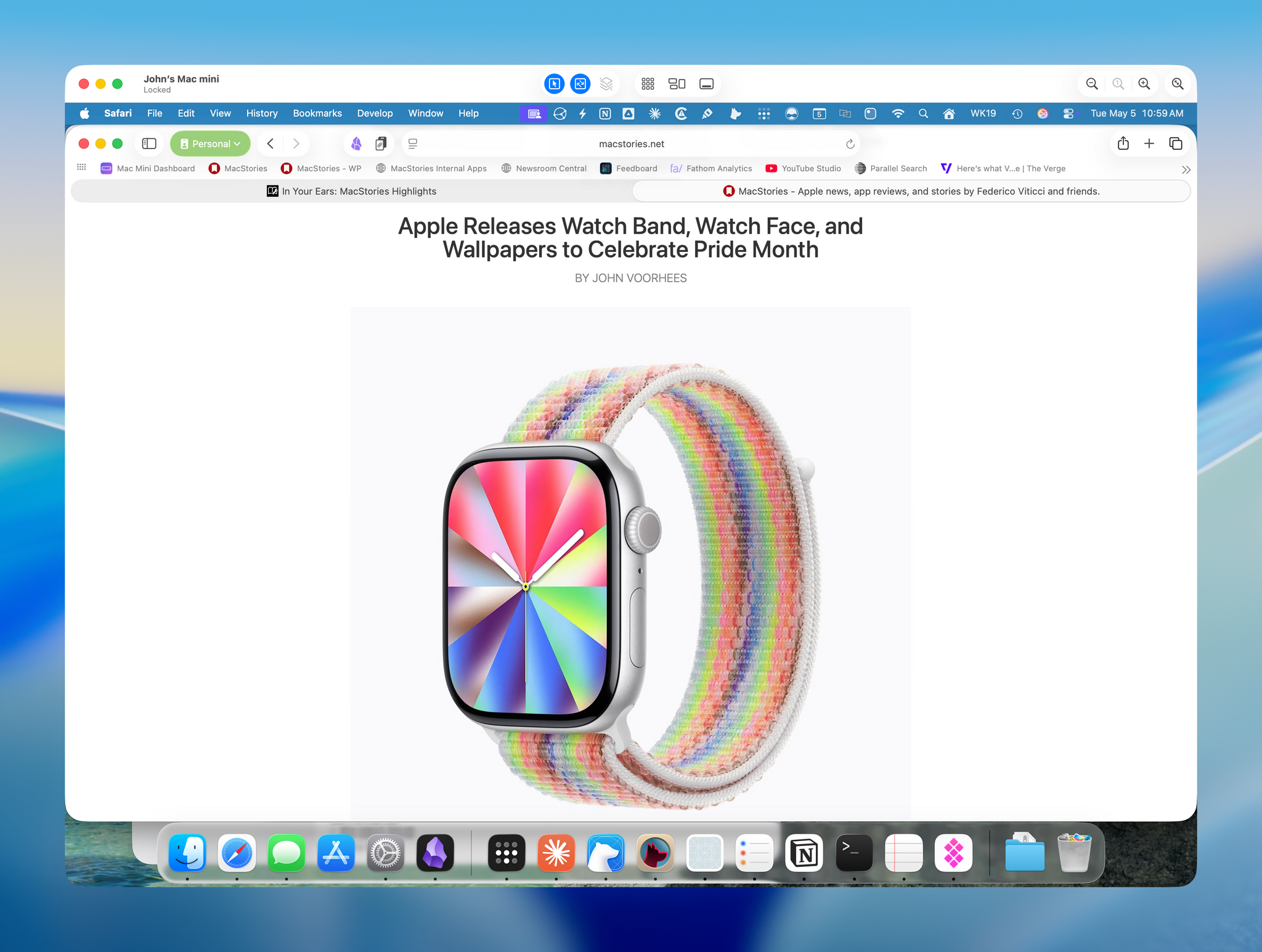
Task: Open the MacStories - WP bookmark
Action: [x=321, y=168]
